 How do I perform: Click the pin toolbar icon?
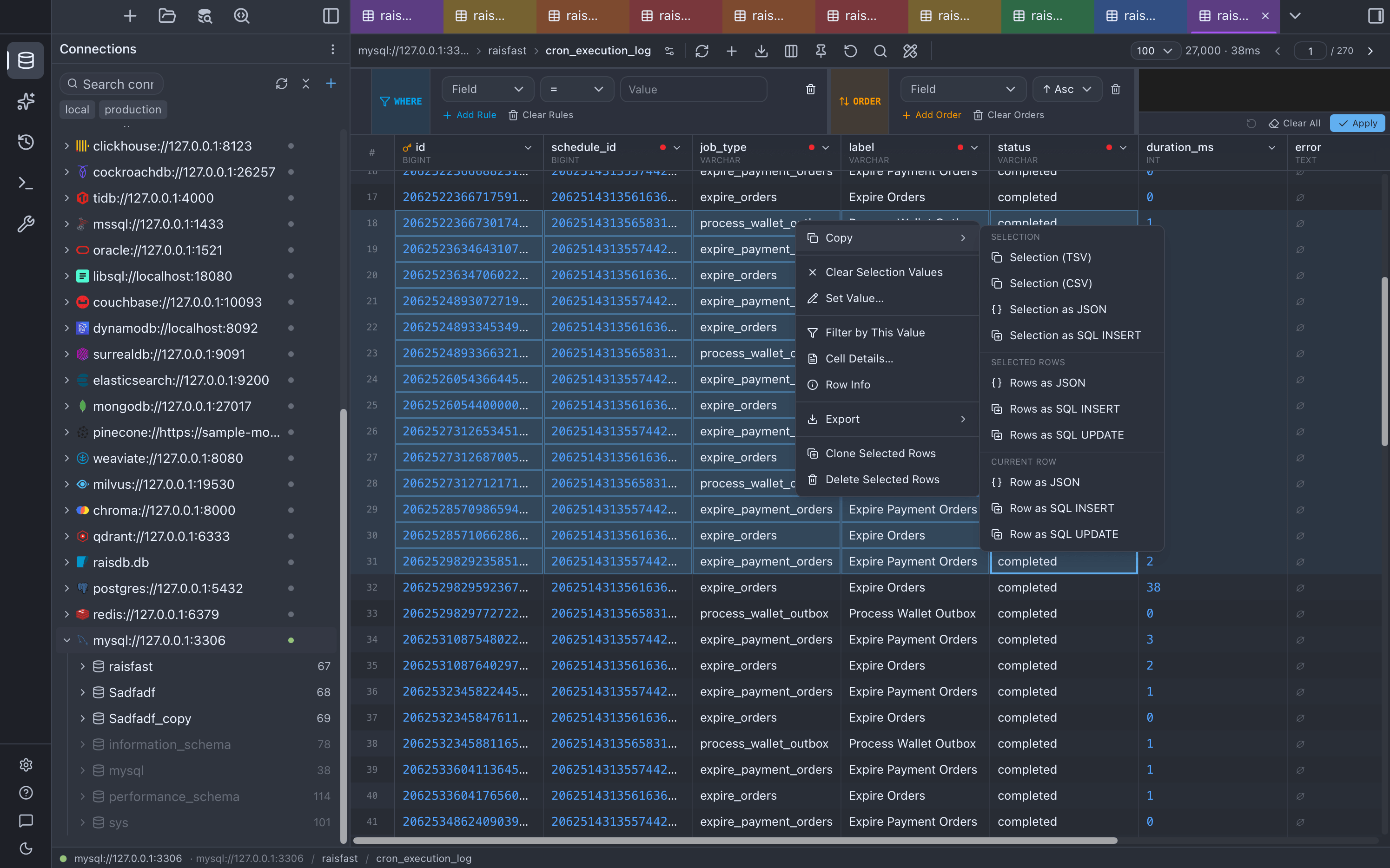pyautogui.click(x=821, y=51)
